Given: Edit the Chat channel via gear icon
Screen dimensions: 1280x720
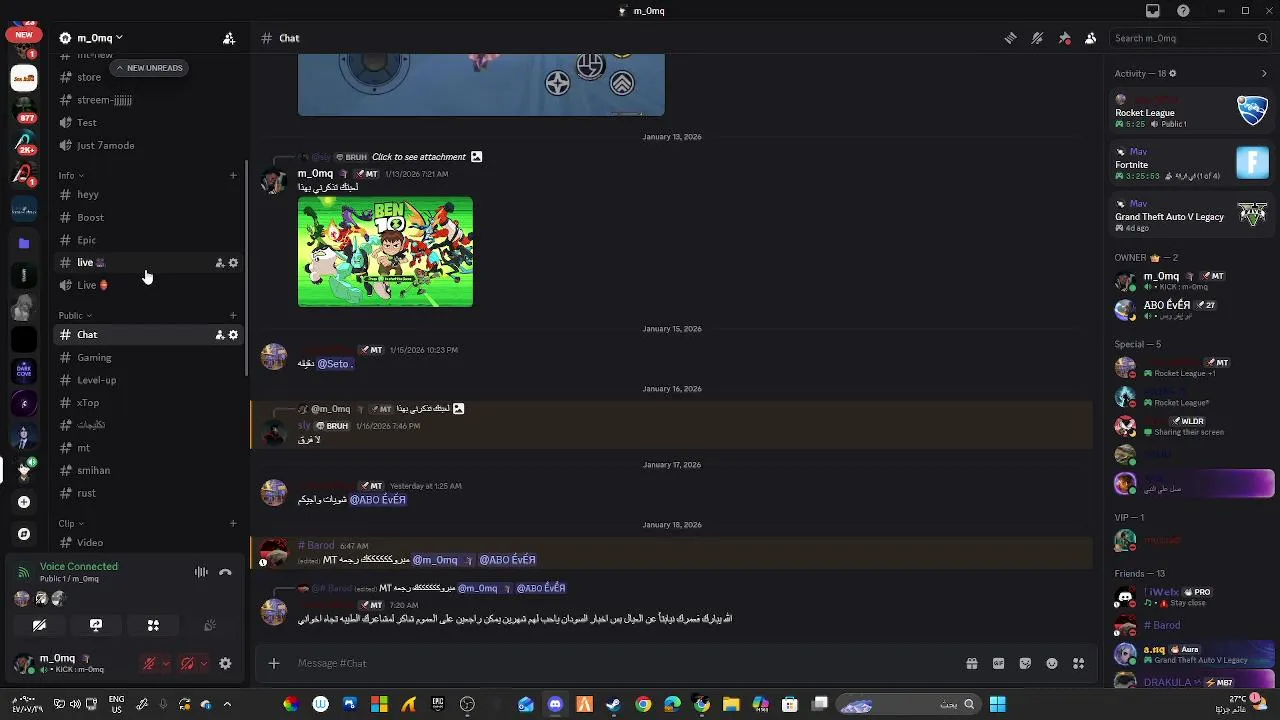Looking at the screenshot, I should coord(233,335).
